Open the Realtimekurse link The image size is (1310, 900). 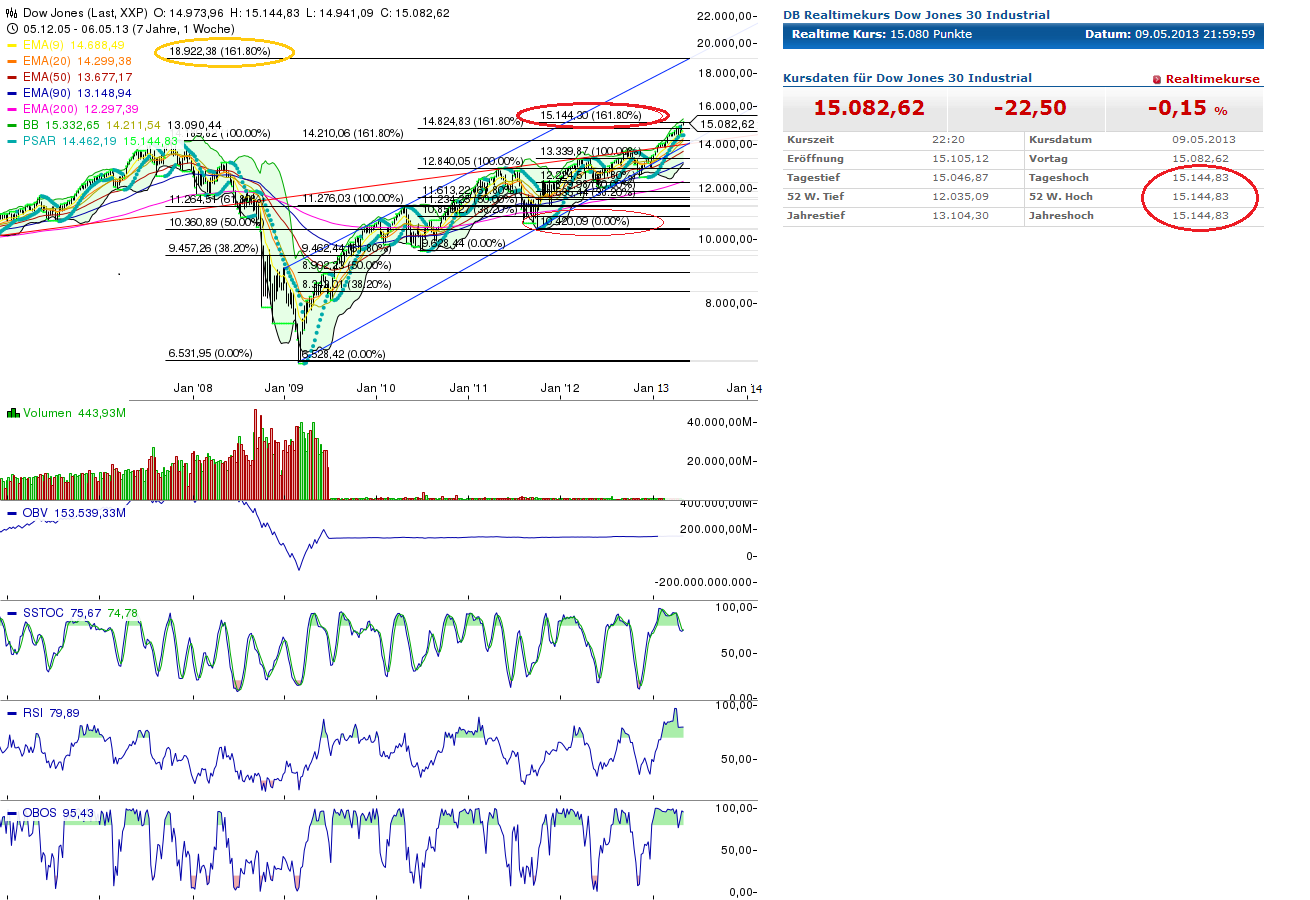coord(1213,79)
